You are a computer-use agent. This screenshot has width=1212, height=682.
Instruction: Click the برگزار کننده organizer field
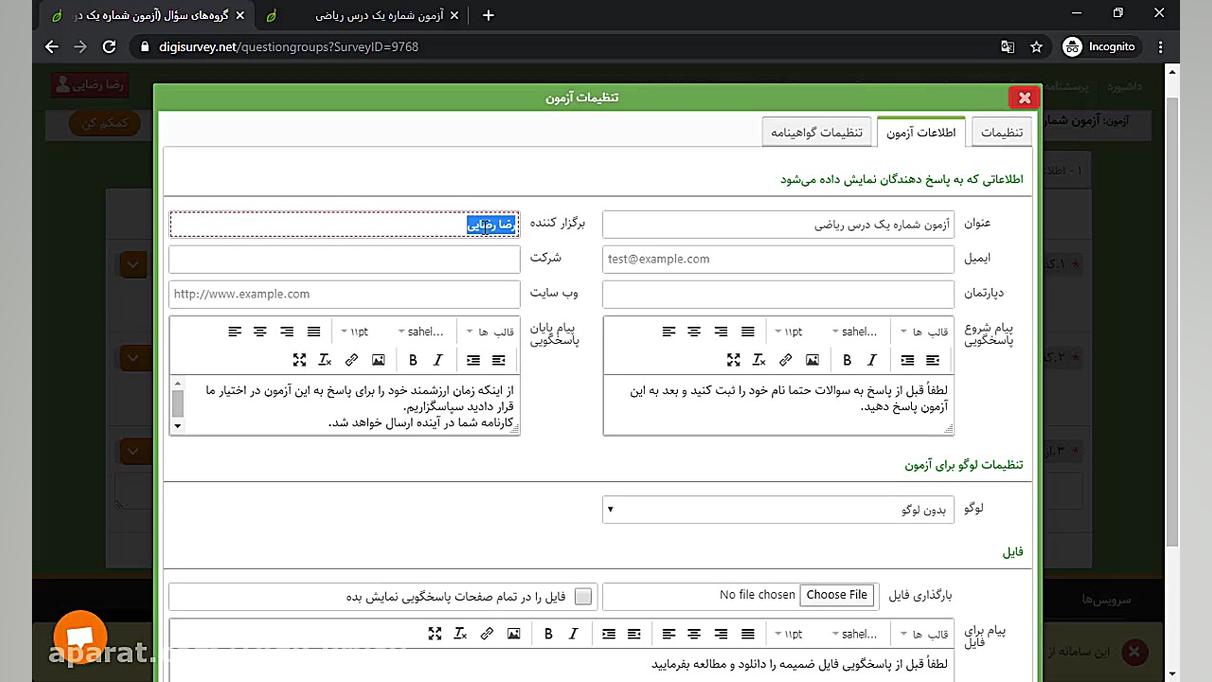click(x=344, y=224)
